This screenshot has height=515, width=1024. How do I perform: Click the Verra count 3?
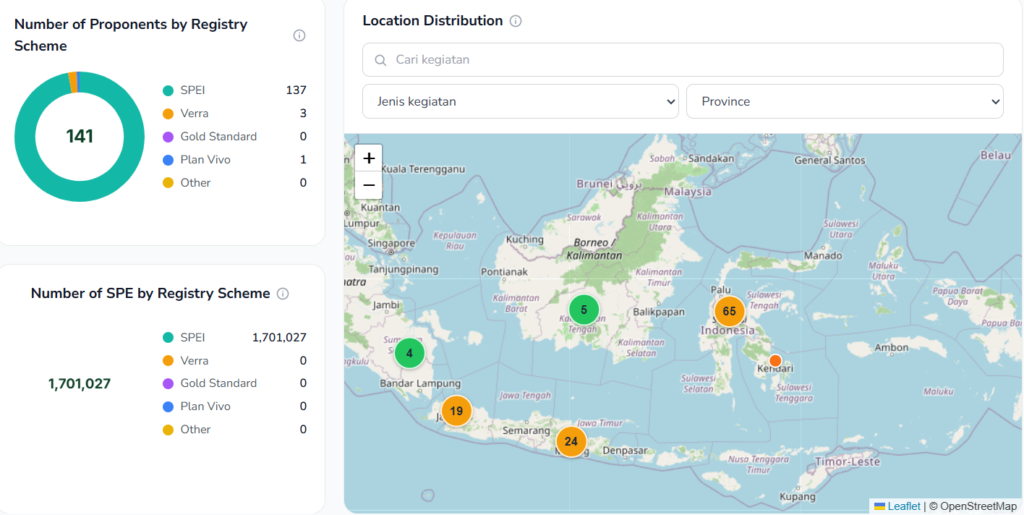click(x=303, y=114)
